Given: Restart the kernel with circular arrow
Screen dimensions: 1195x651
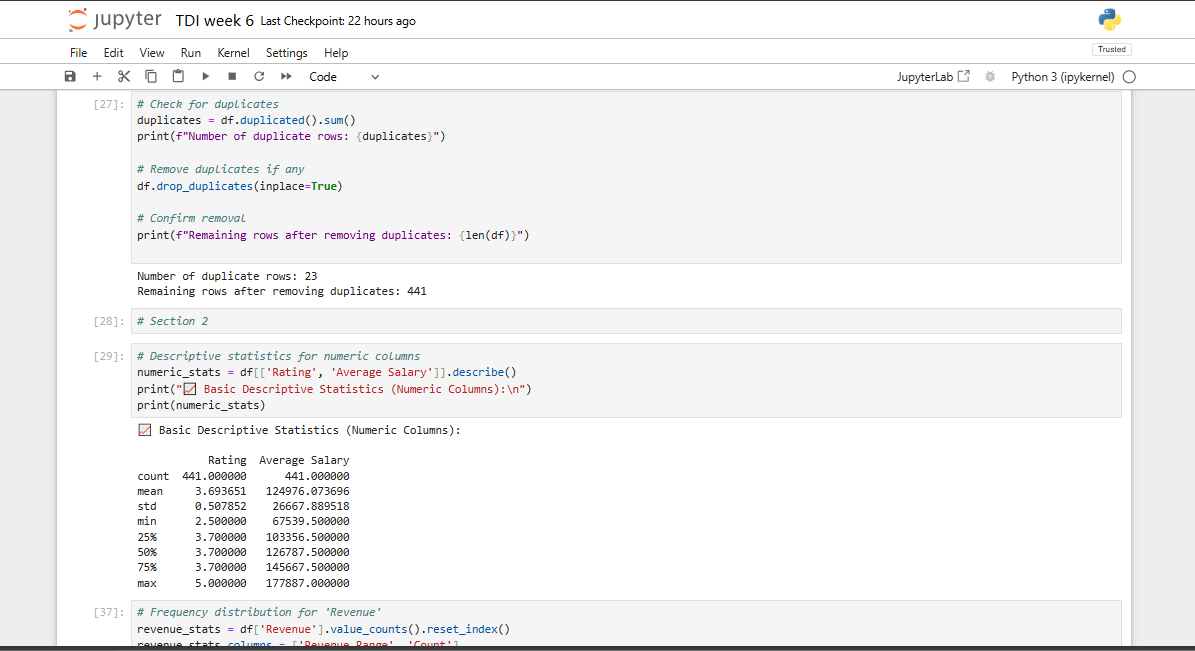Looking at the screenshot, I should tap(259, 76).
